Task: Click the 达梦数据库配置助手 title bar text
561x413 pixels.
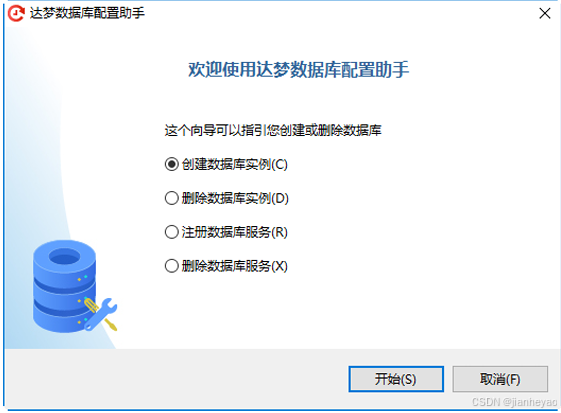Action: click(87, 14)
